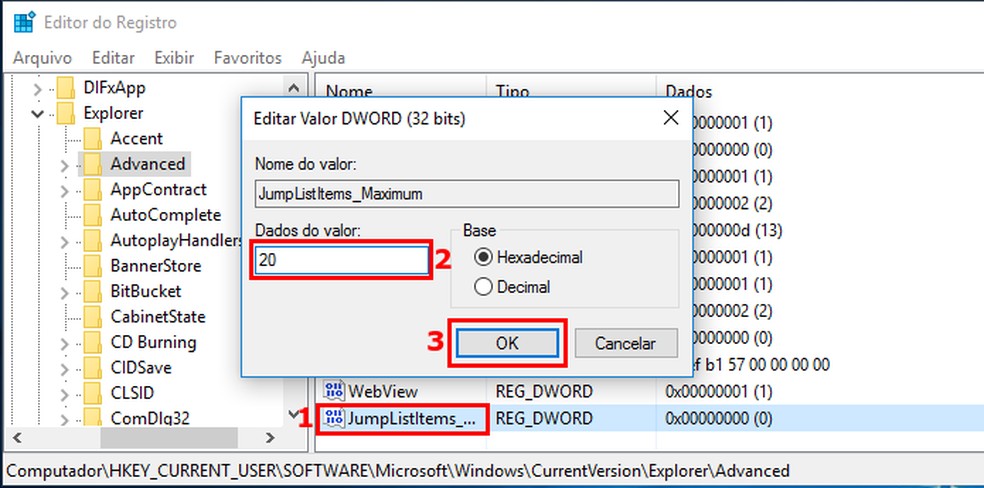Click the tree pane scroll up arrow

[294, 88]
